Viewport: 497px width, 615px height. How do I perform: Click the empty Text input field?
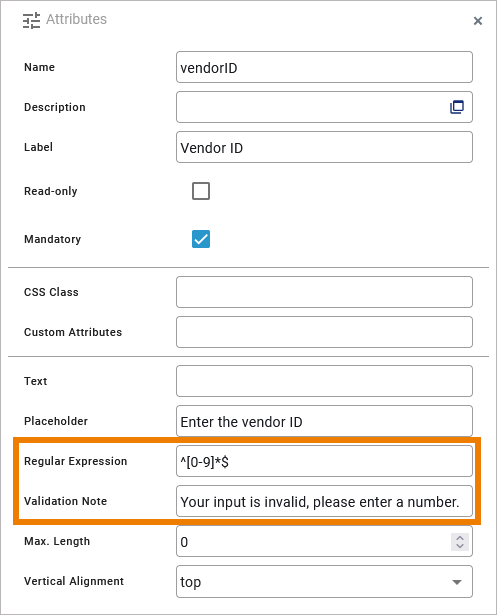click(x=324, y=381)
